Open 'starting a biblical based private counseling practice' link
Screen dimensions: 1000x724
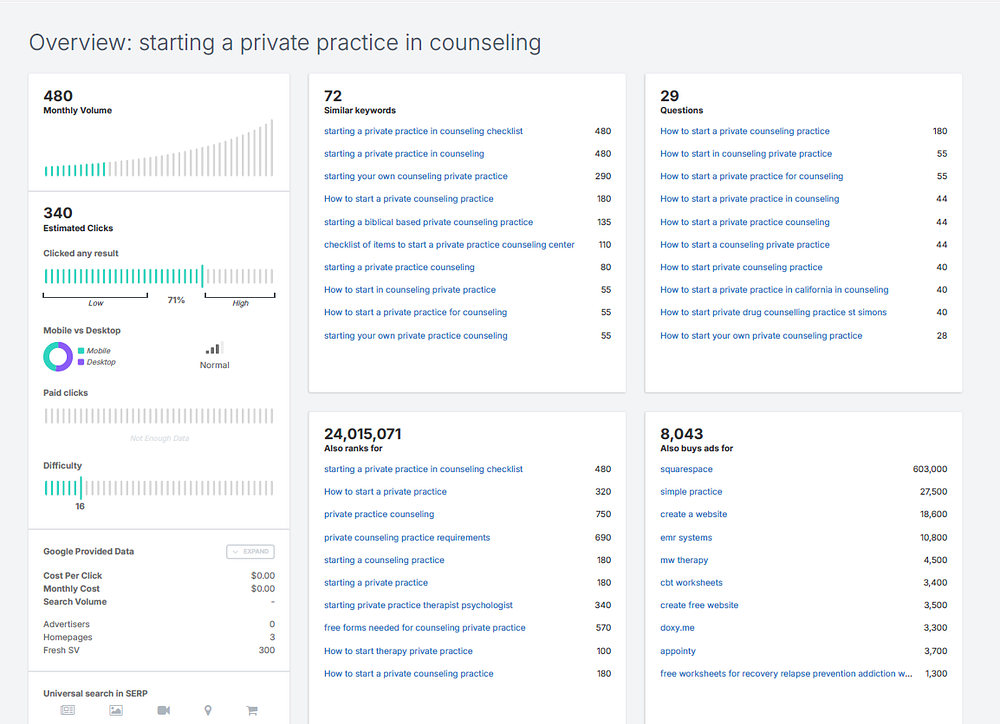click(x=428, y=222)
